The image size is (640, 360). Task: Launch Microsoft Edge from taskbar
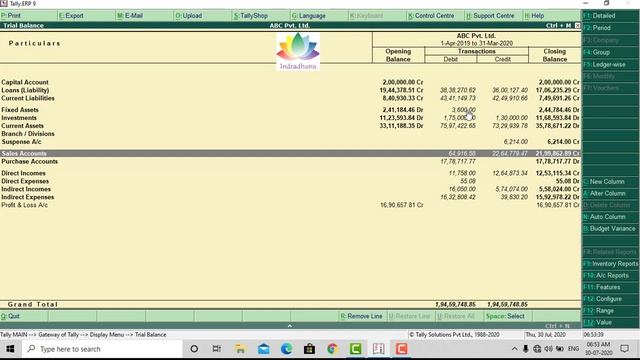(x=287, y=349)
